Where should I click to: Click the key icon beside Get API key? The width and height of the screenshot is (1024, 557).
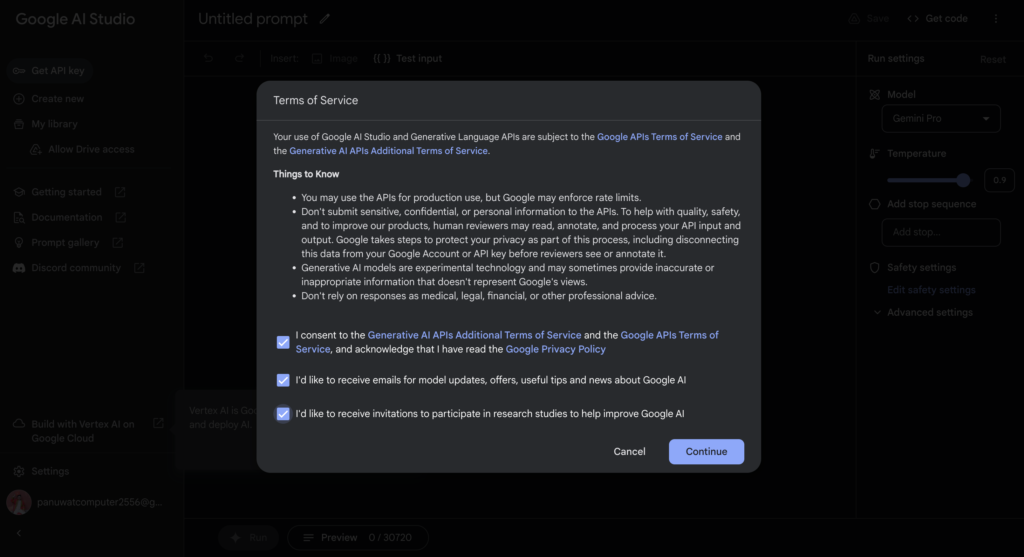coord(19,71)
